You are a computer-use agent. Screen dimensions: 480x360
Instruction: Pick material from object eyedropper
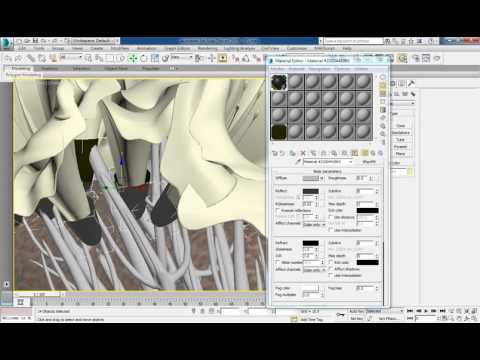tap(298, 162)
